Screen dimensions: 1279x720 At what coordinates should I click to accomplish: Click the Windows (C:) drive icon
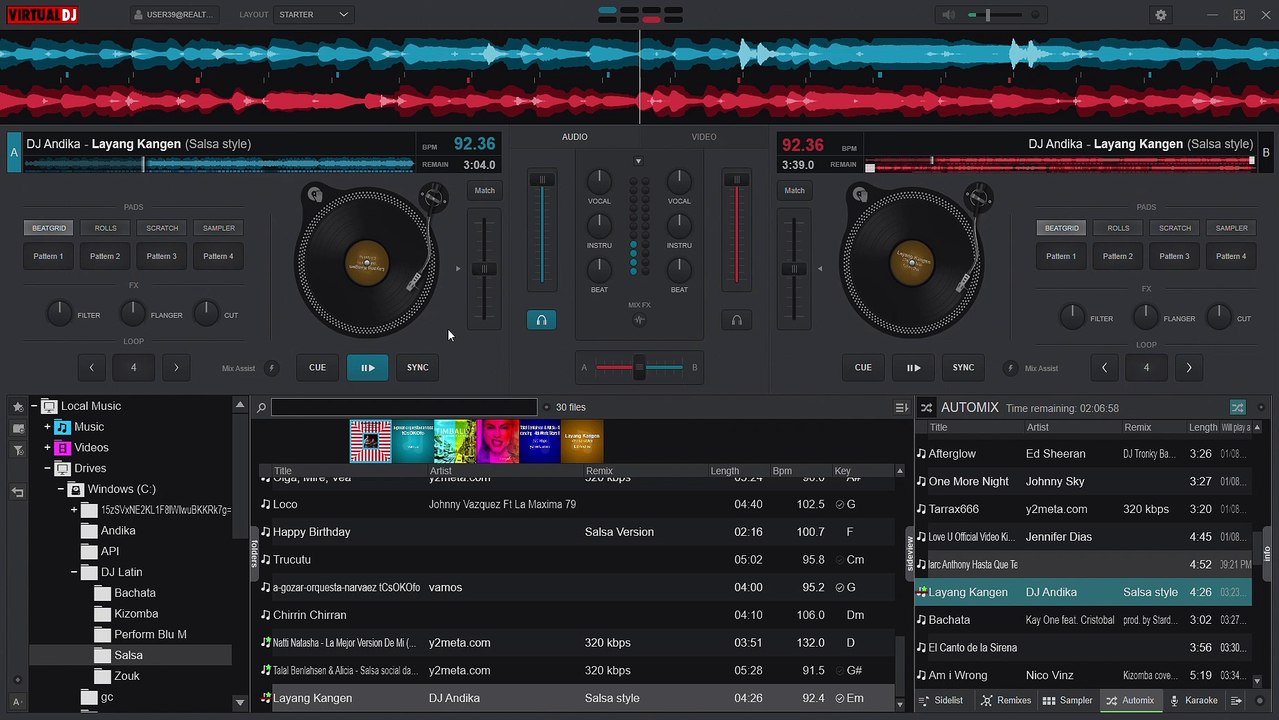click(75, 489)
